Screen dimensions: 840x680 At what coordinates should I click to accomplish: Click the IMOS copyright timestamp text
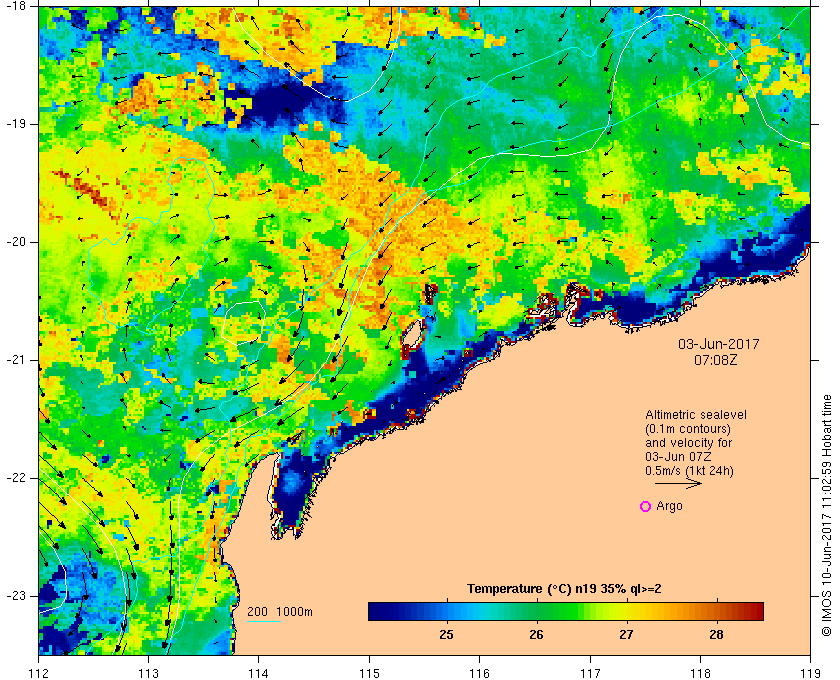(x=827, y=515)
